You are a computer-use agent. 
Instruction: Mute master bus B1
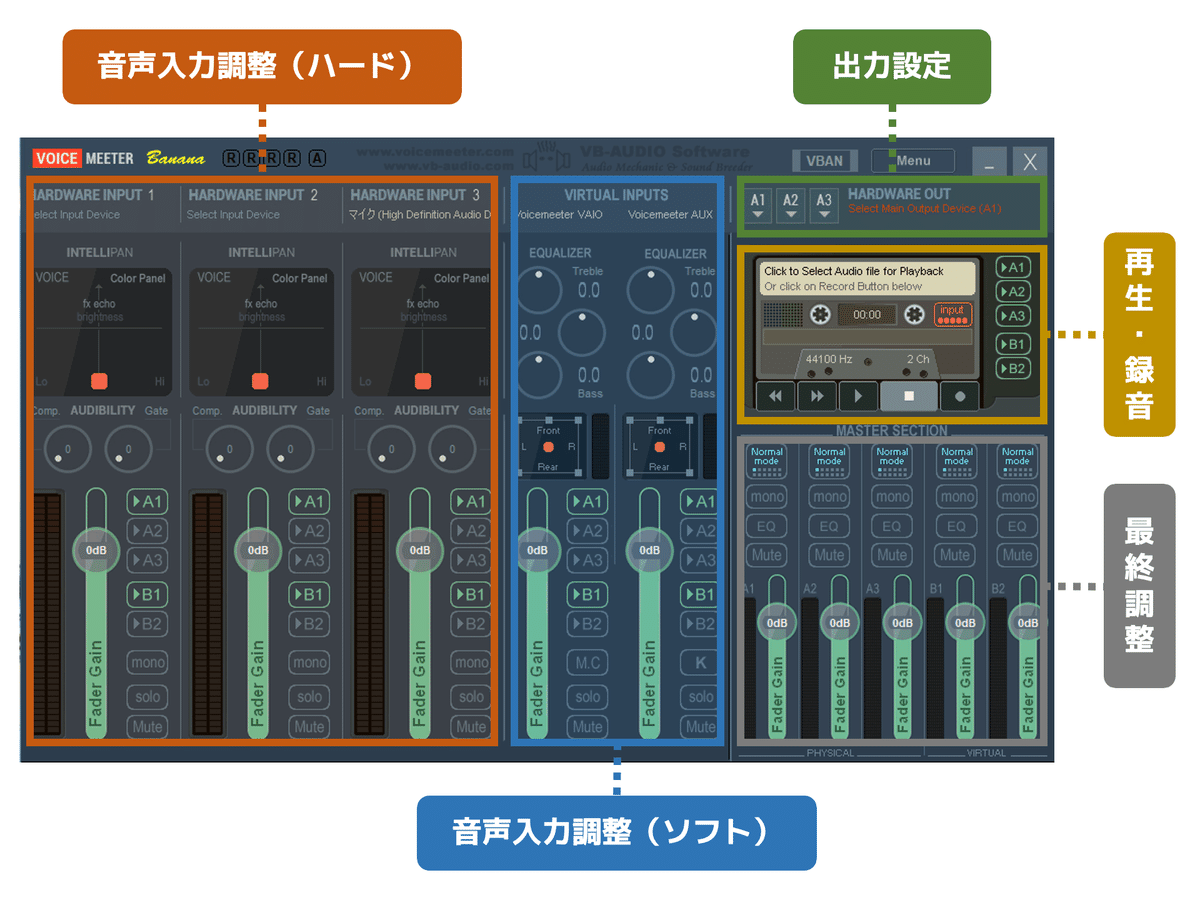956,555
